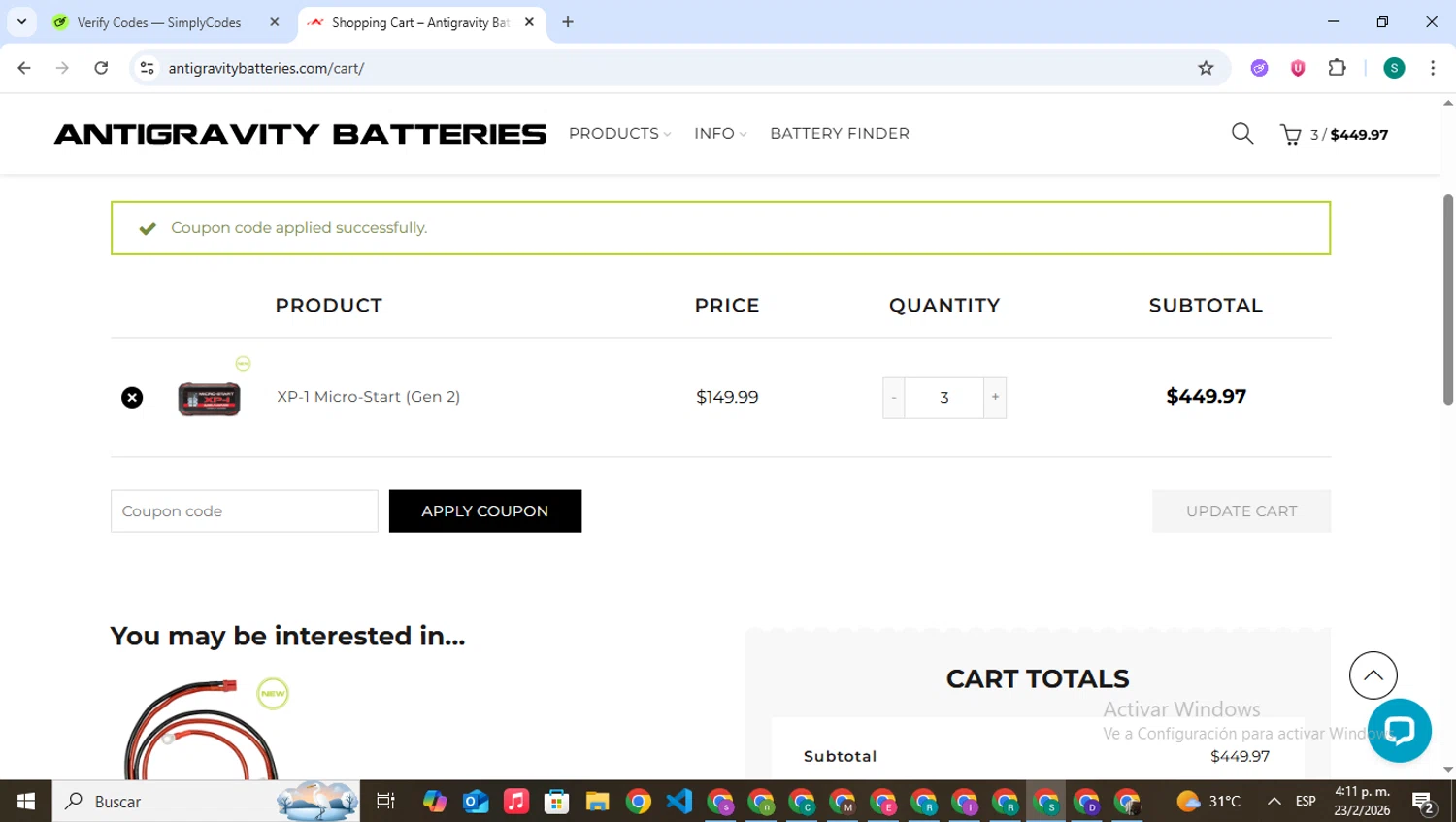
Task: Open the tab search dropdown arrow
Action: [x=21, y=22]
